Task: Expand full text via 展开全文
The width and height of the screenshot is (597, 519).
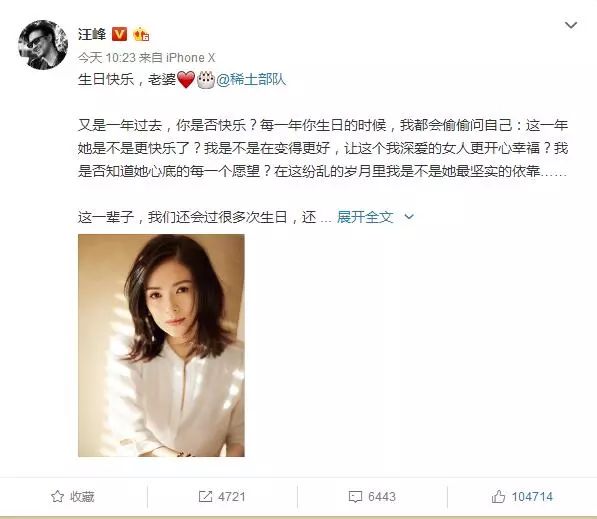Action: (x=365, y=217)
